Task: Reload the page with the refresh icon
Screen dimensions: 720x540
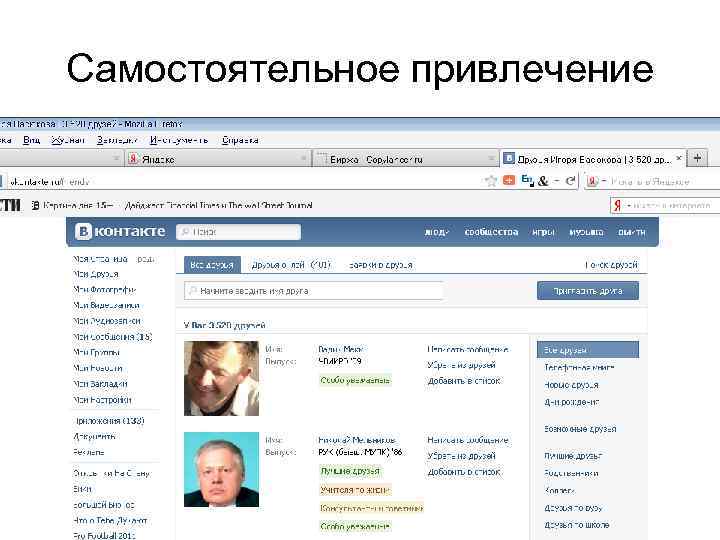Action: 570,181
